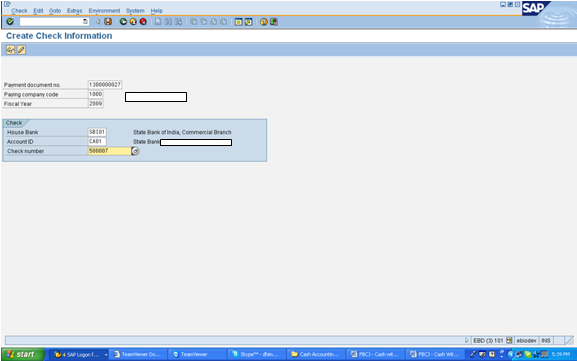Open the Goto menu
The image size is (577, 361).
pos(55,11)
